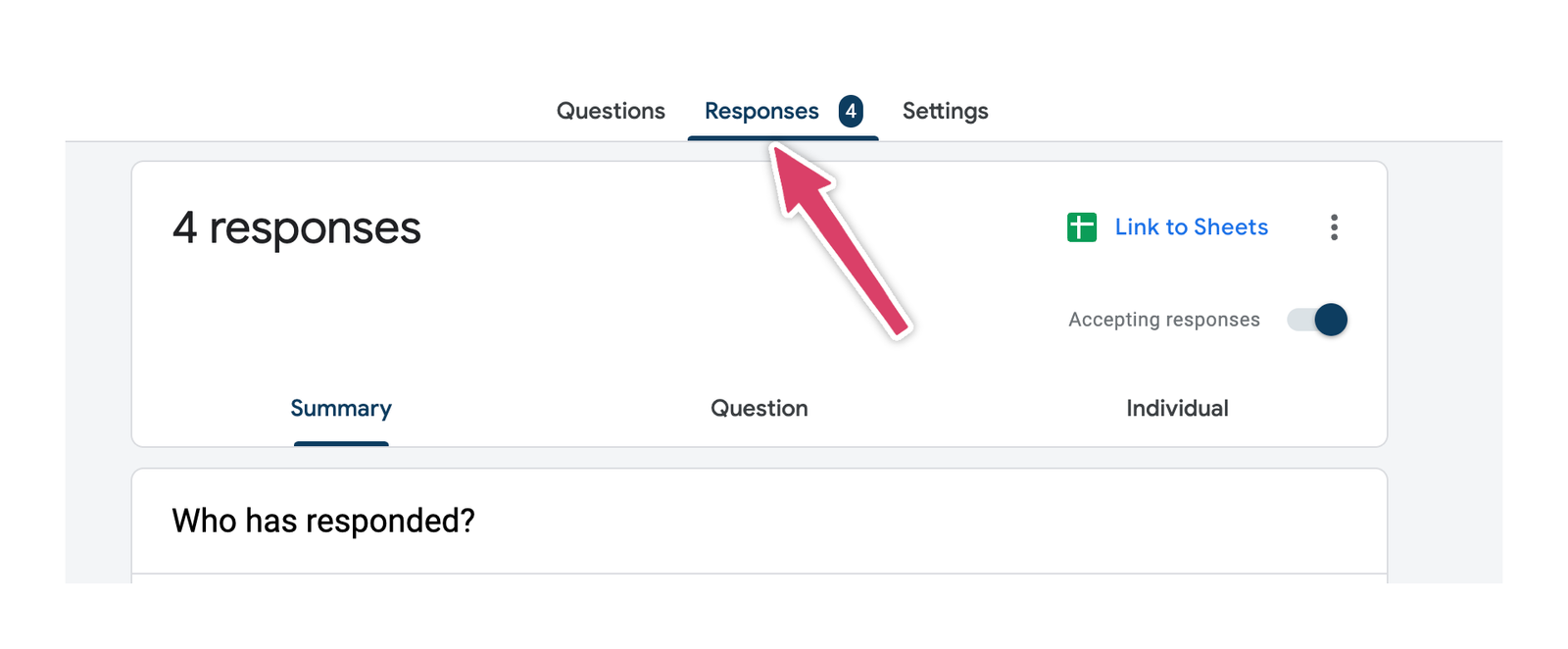Click the blue toggle knob
This screenshot has height=649, width=1568.
coord(1329,320)
